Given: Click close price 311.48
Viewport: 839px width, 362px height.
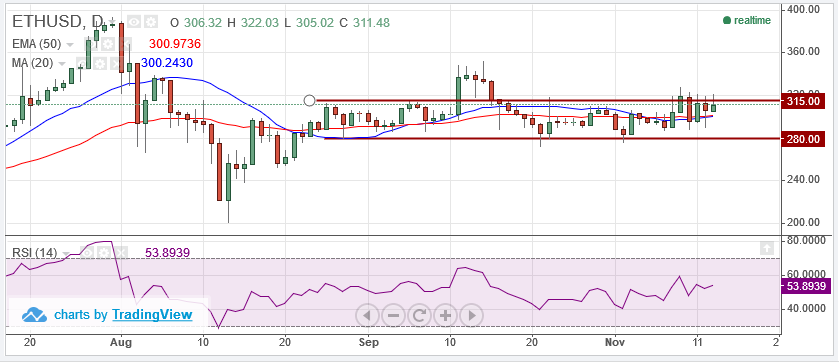Looking at the screenshot, I should pos(371,22).
